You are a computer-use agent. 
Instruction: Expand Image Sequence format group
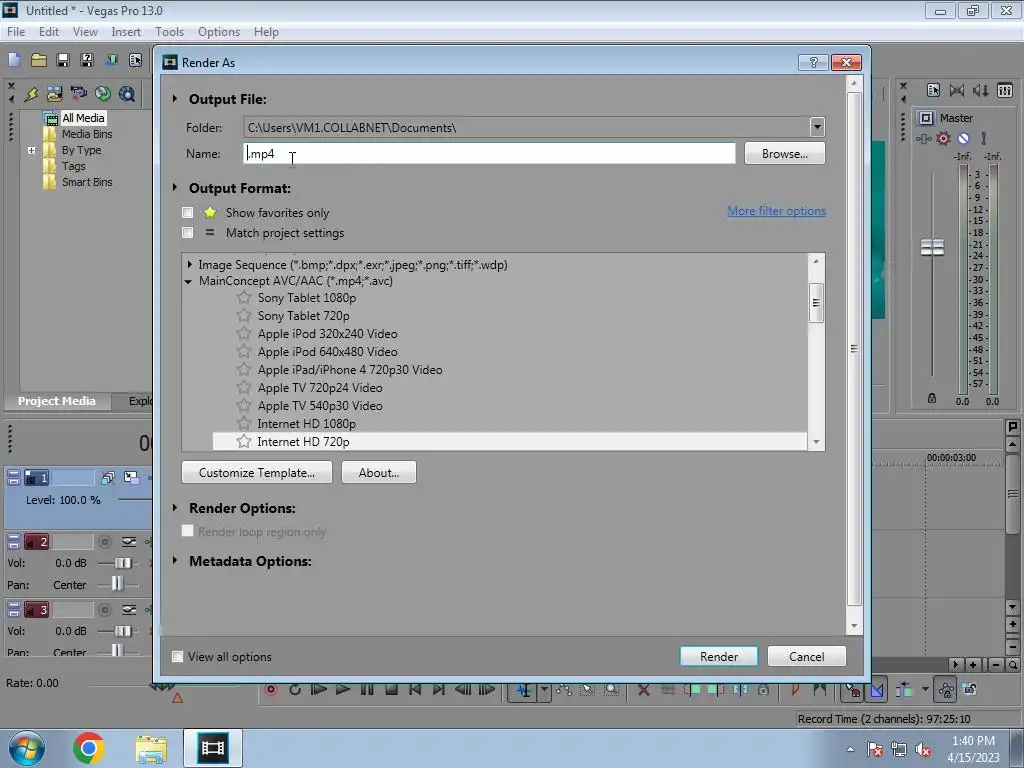click(189, 264)
